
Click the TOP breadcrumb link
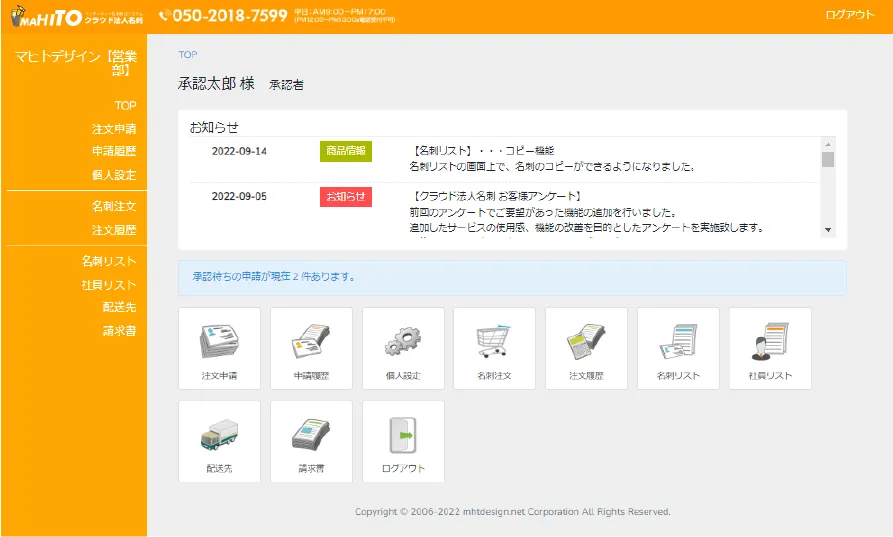(x=187, y=55)
